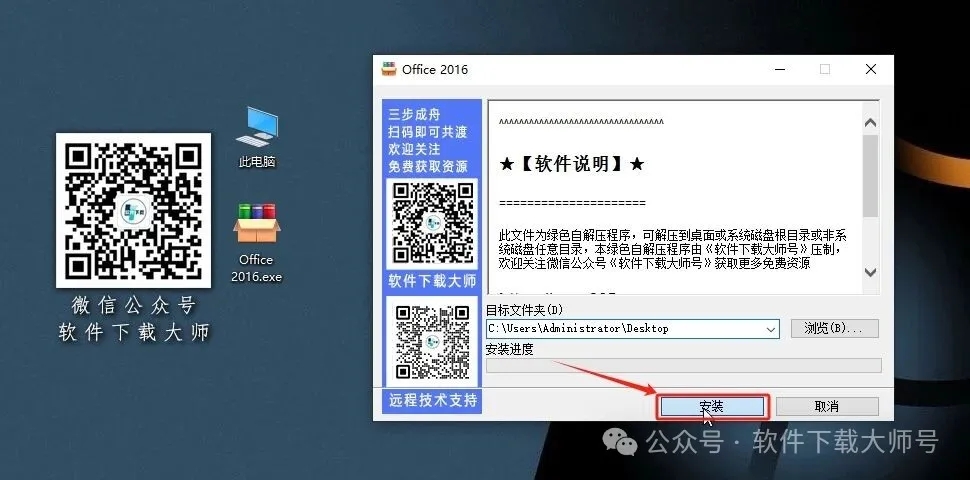
Task: Click the 远程技术支持 label
Action: point(432,400)
